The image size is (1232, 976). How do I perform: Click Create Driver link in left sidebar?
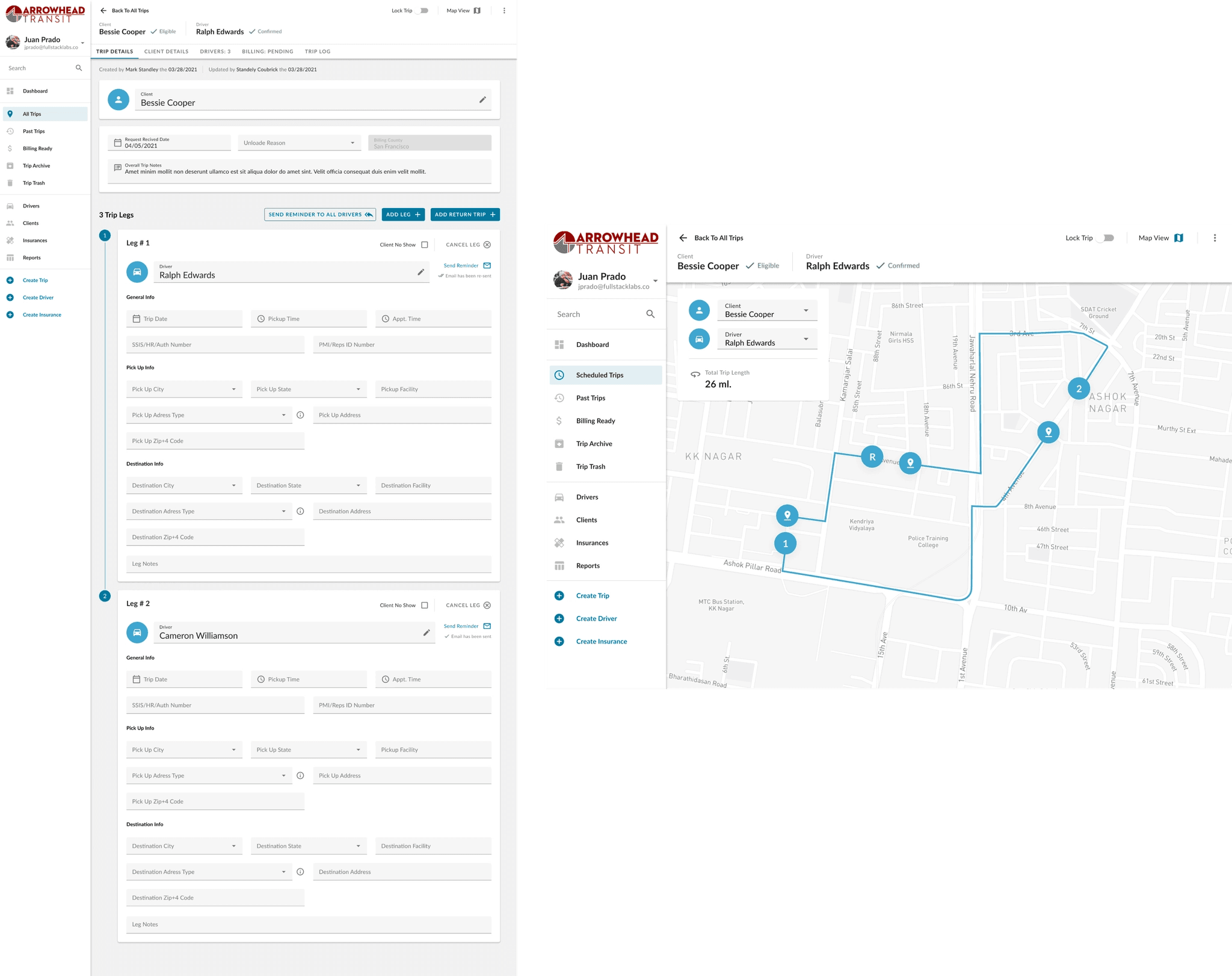(38, 298)
